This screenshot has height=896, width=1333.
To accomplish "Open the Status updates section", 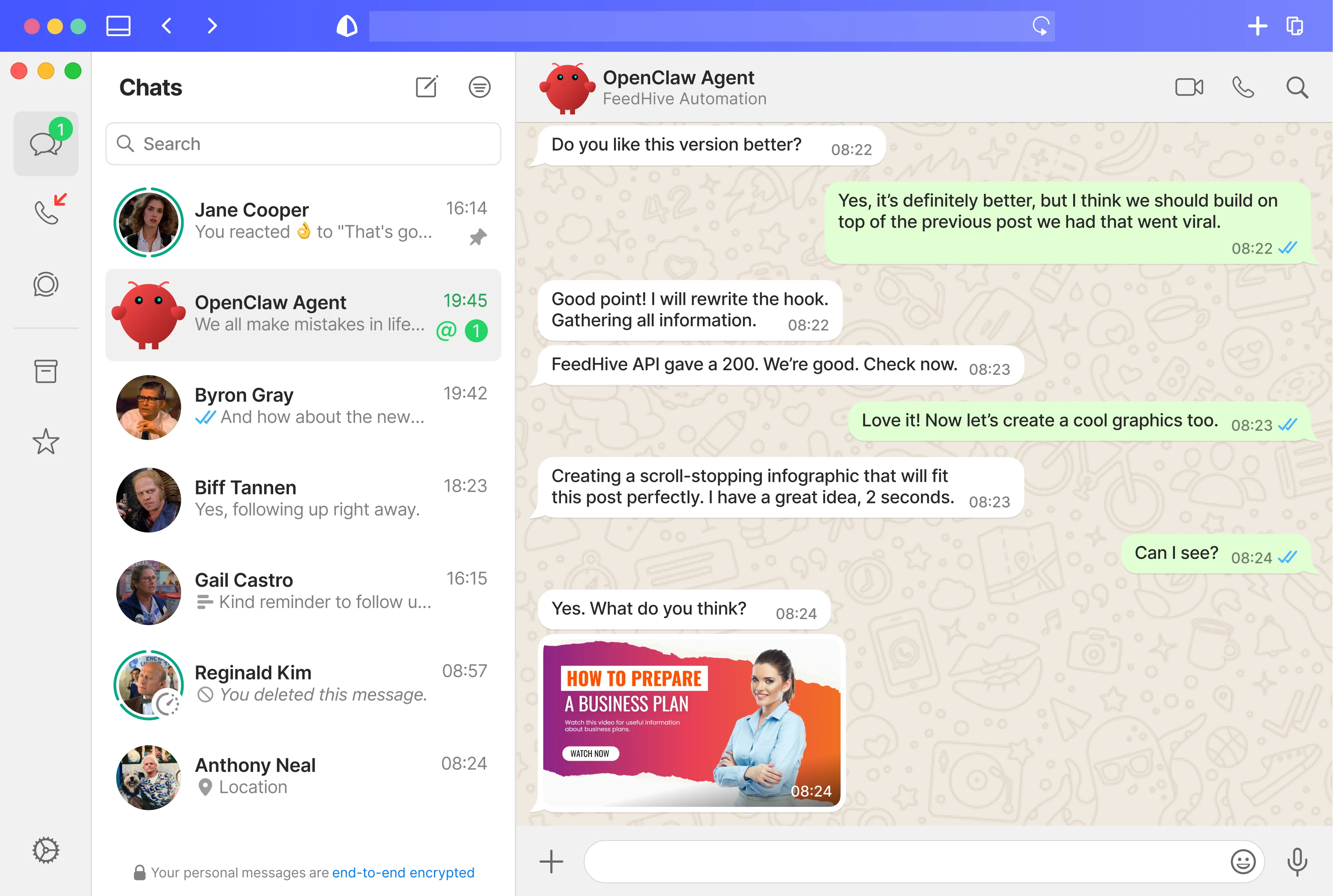I will (46, 284).
